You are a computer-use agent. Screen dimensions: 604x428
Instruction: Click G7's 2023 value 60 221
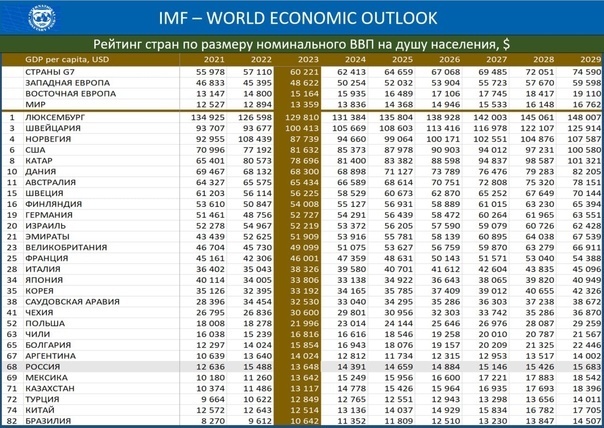coord(304,72)
